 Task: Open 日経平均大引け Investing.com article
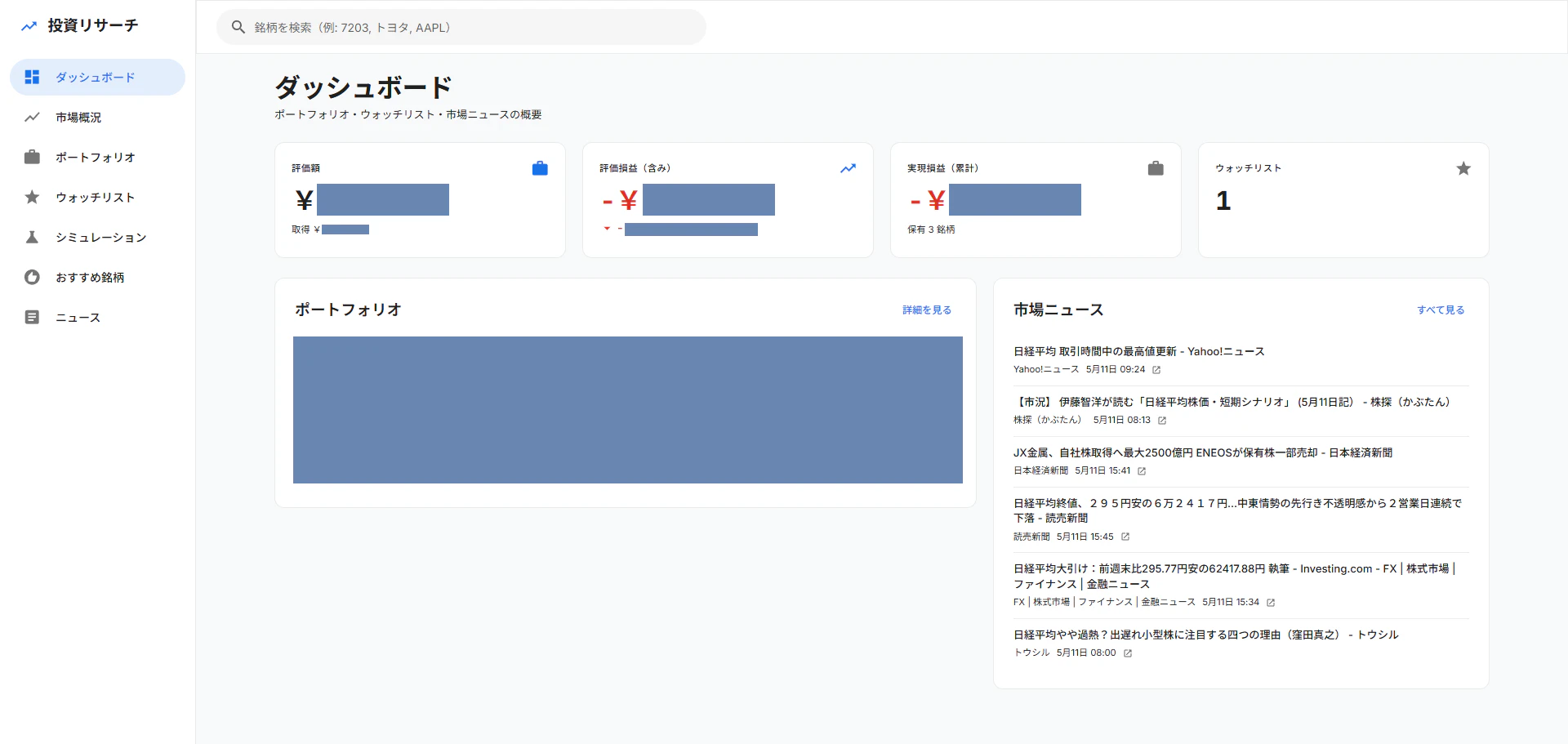click(1235, 576)
